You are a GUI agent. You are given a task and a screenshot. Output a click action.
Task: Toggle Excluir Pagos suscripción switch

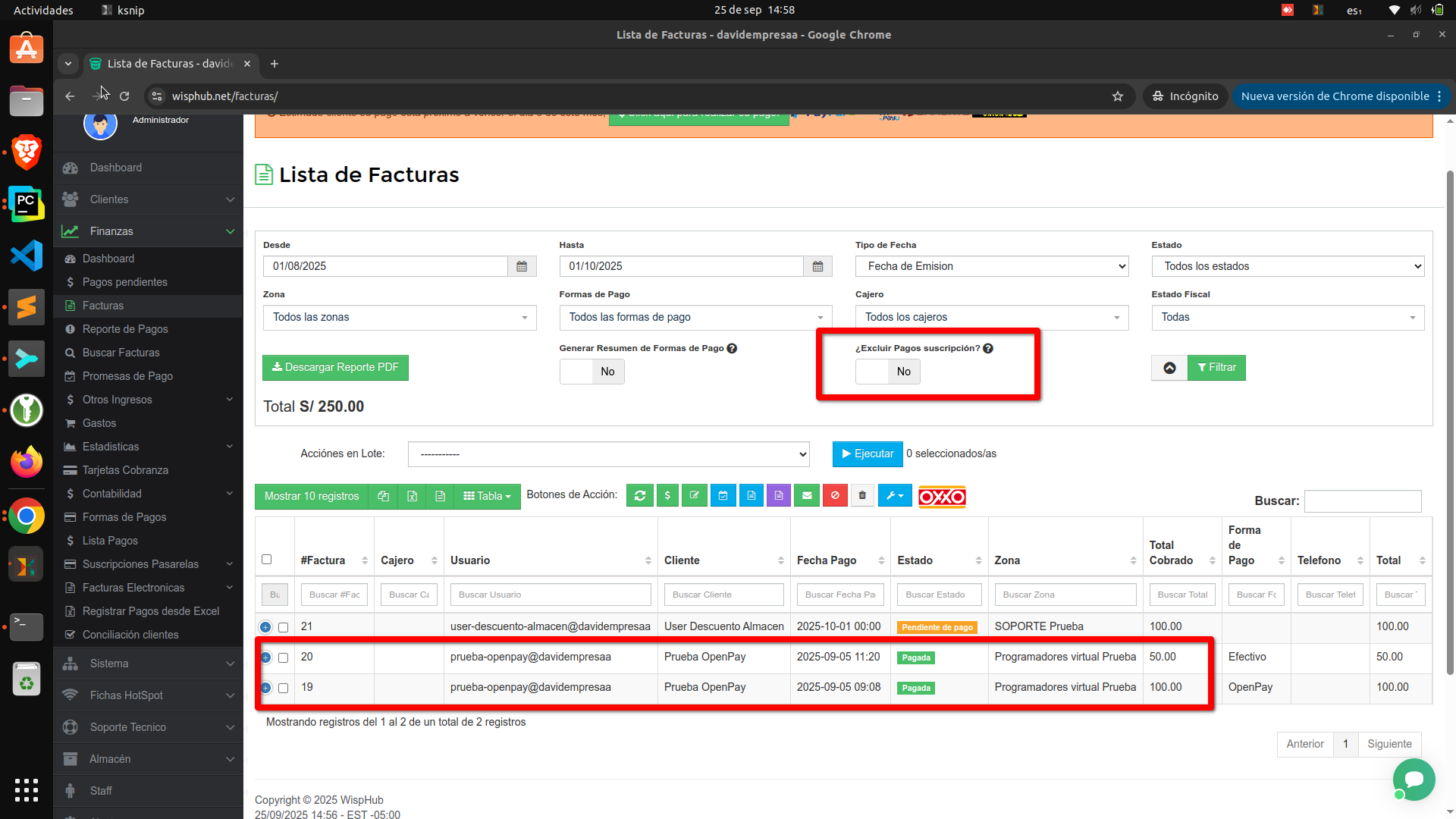(x=887, y=372)
